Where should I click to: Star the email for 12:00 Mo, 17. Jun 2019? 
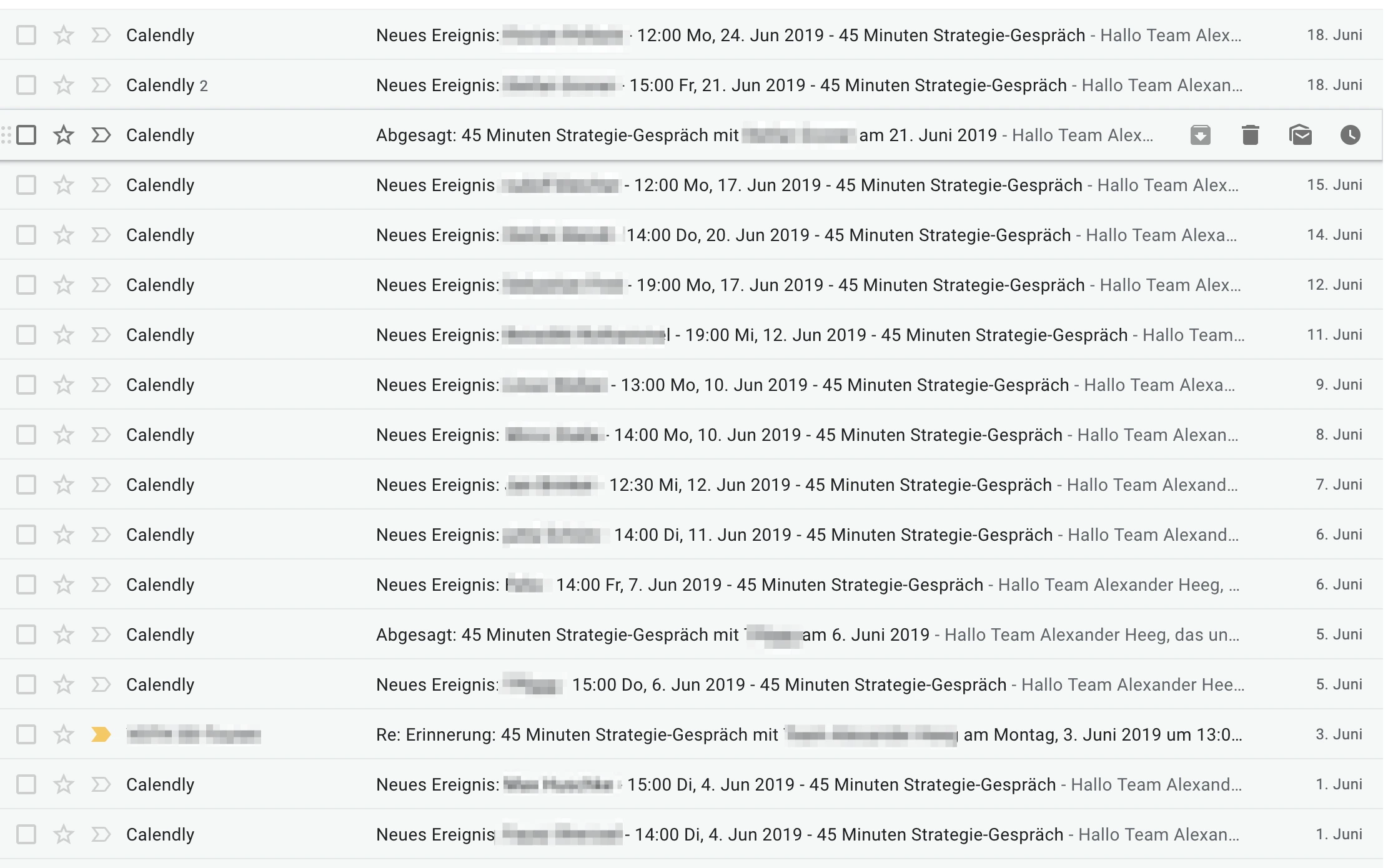pos(64,185)
